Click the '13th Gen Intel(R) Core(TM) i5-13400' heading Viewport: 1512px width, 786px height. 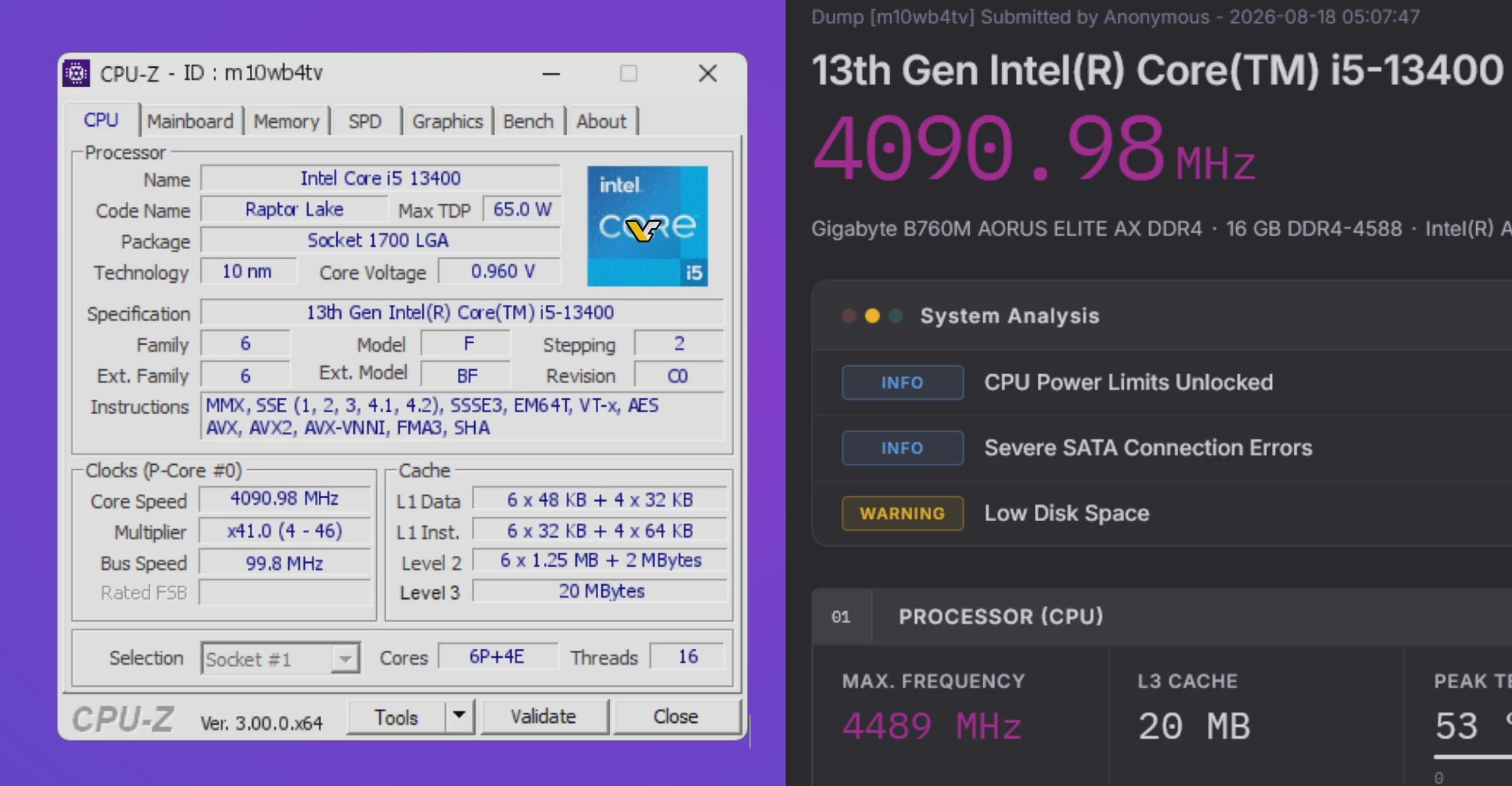point(1157,70)
